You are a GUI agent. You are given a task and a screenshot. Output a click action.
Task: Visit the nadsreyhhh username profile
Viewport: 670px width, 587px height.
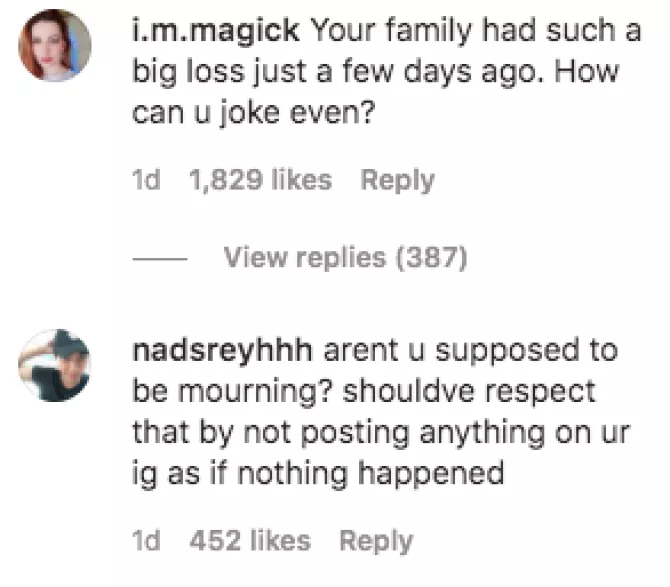tap(223, 352)
